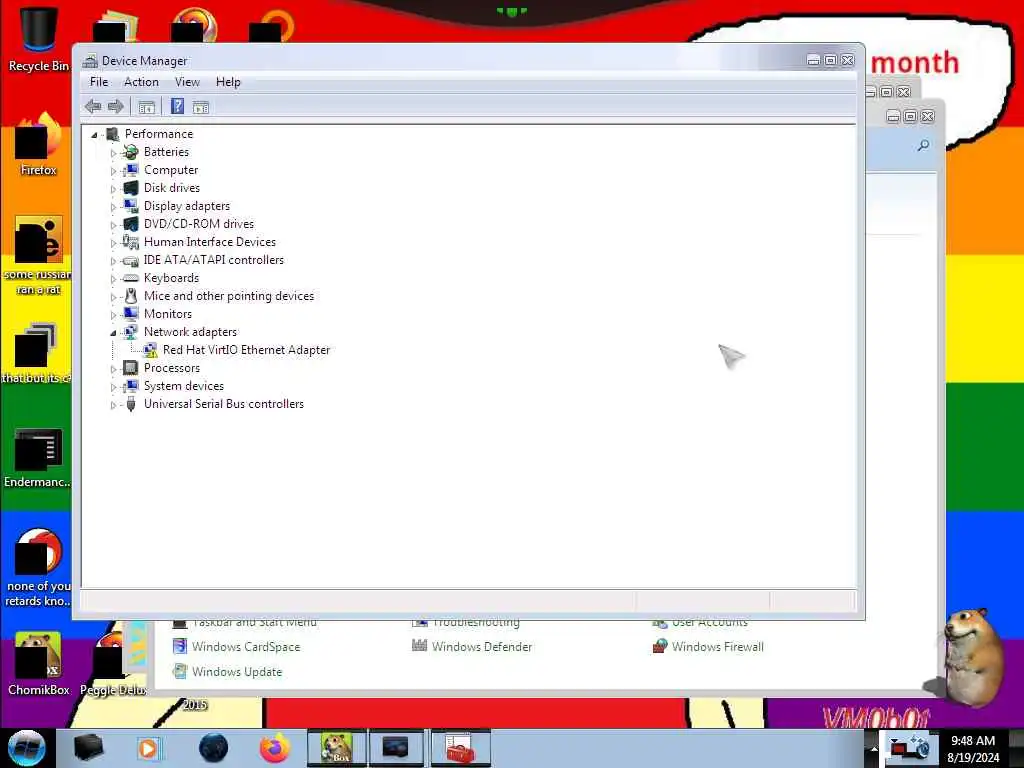Select Universal Serial Bus controllers
1024x768 pixels.
tap(224, 404)
